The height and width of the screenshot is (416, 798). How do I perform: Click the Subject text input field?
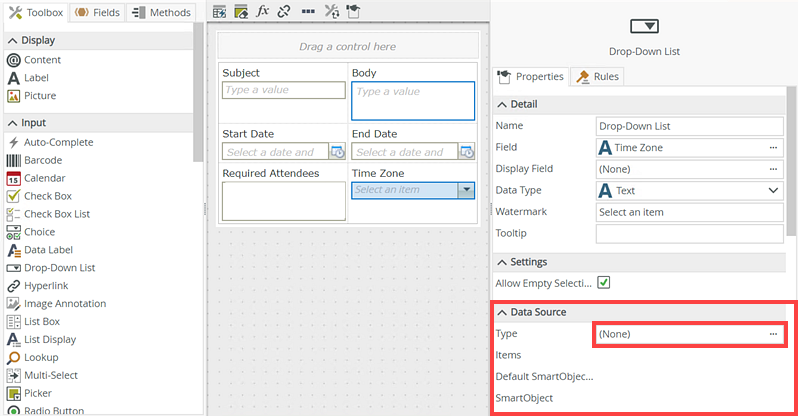pyautogui.click(x=283, y=90)
